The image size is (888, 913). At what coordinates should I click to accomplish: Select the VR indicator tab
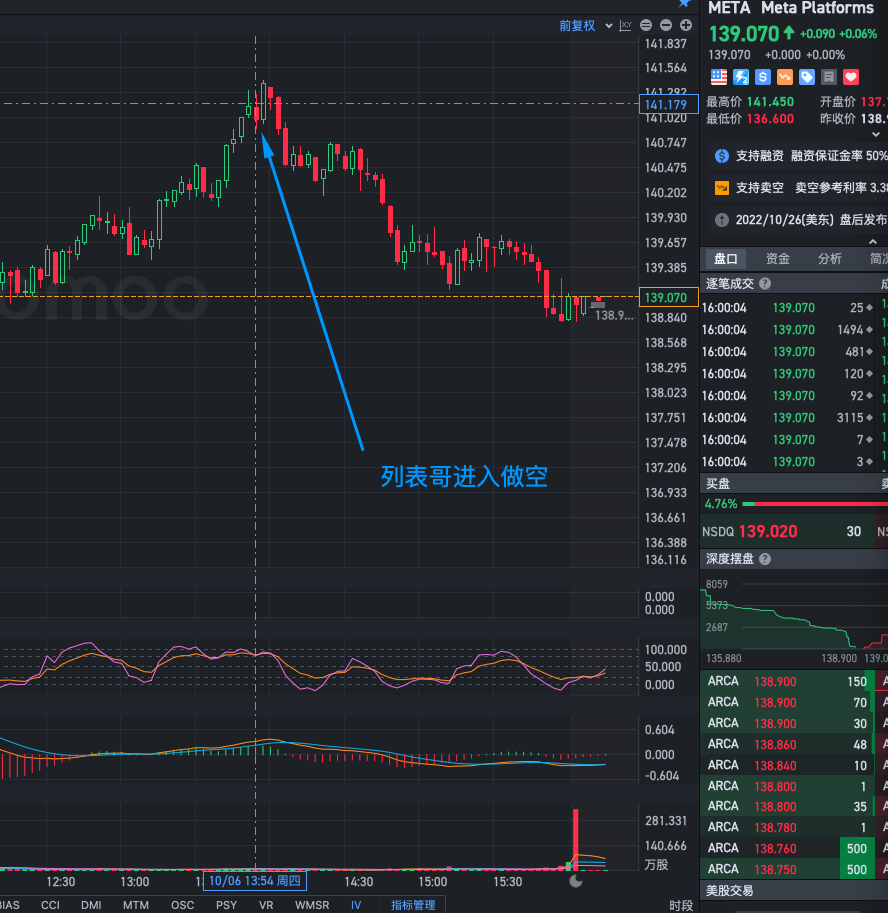[266, 905]
